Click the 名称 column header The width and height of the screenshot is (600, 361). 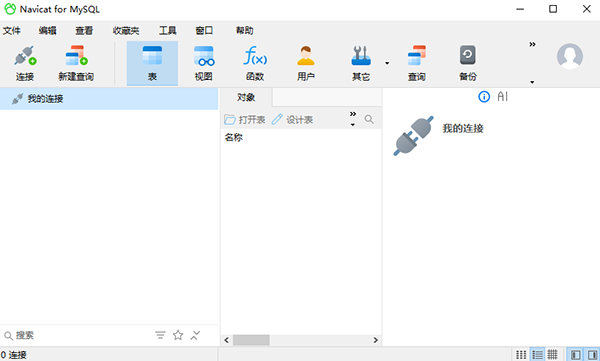(x=234, y=137)
